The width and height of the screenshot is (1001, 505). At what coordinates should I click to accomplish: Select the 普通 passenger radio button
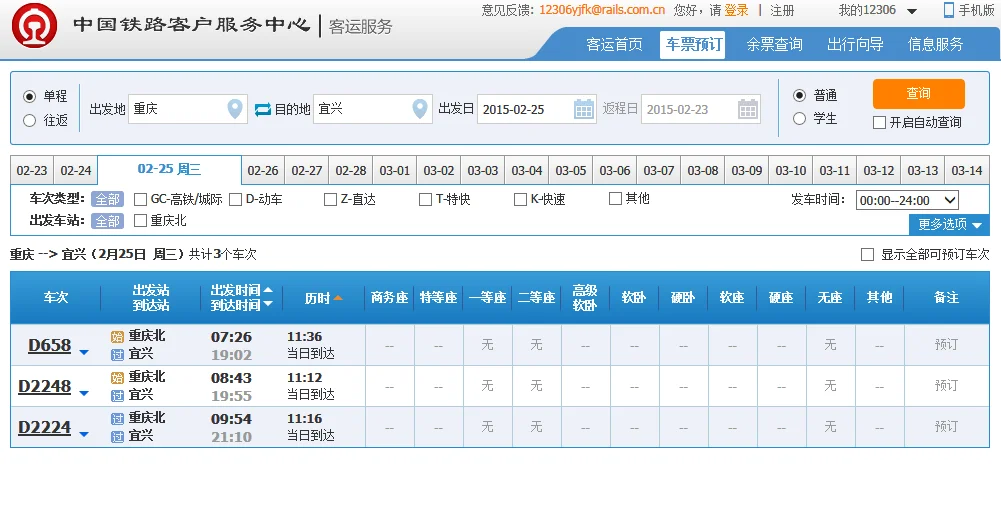(799, 96)
